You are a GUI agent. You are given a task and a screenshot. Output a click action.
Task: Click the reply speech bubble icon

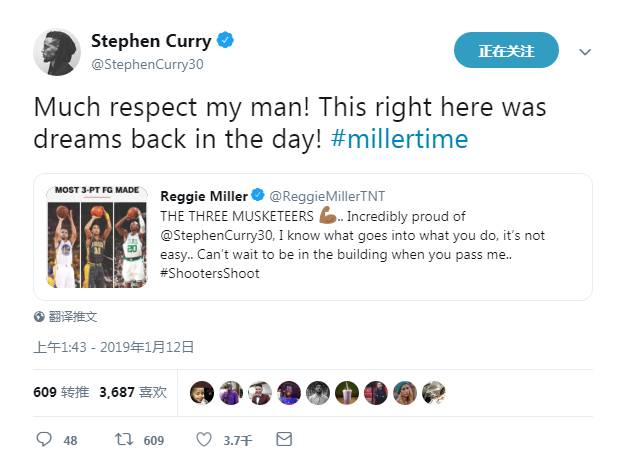point(43,439)
